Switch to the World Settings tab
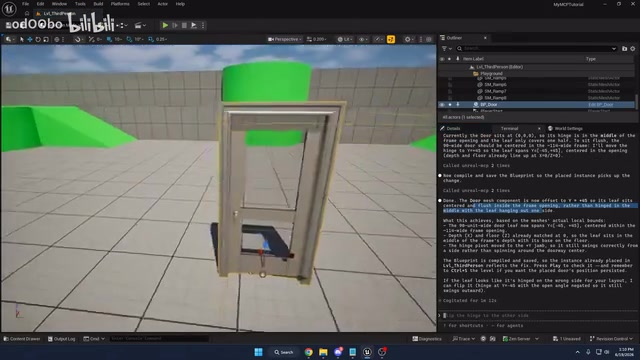The width and height of the screenshot is (640, 360). point(565,129)
